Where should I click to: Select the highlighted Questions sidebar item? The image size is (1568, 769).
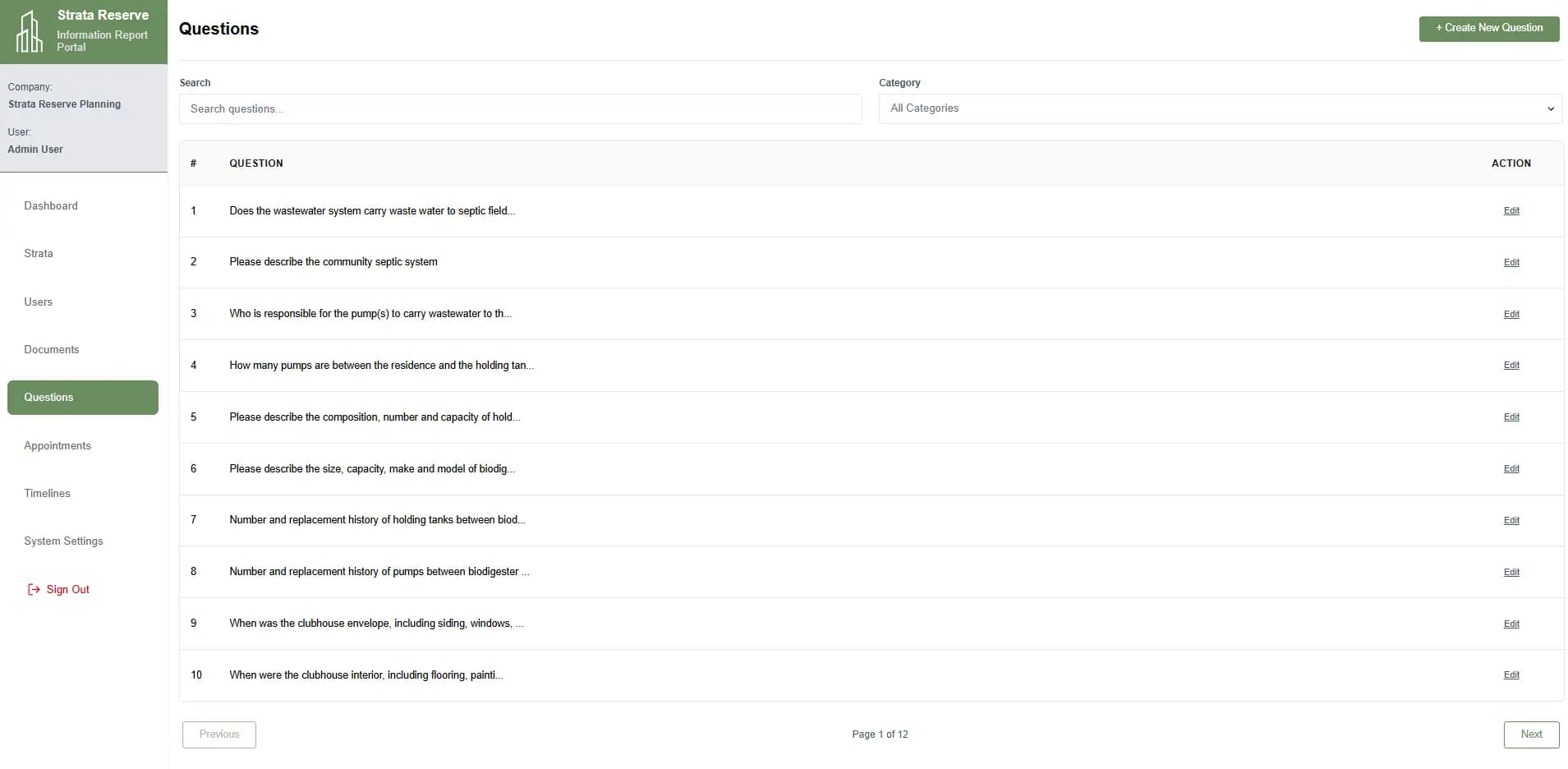(82, 398)
